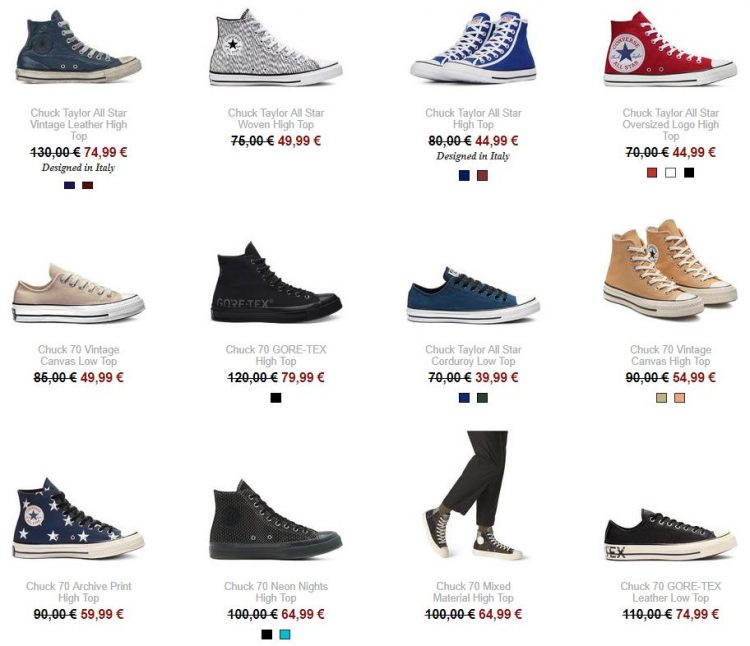Choose the green swatch under Corduroy Low Top
This screenshot has height=646, width=750.
click(483, 398)
